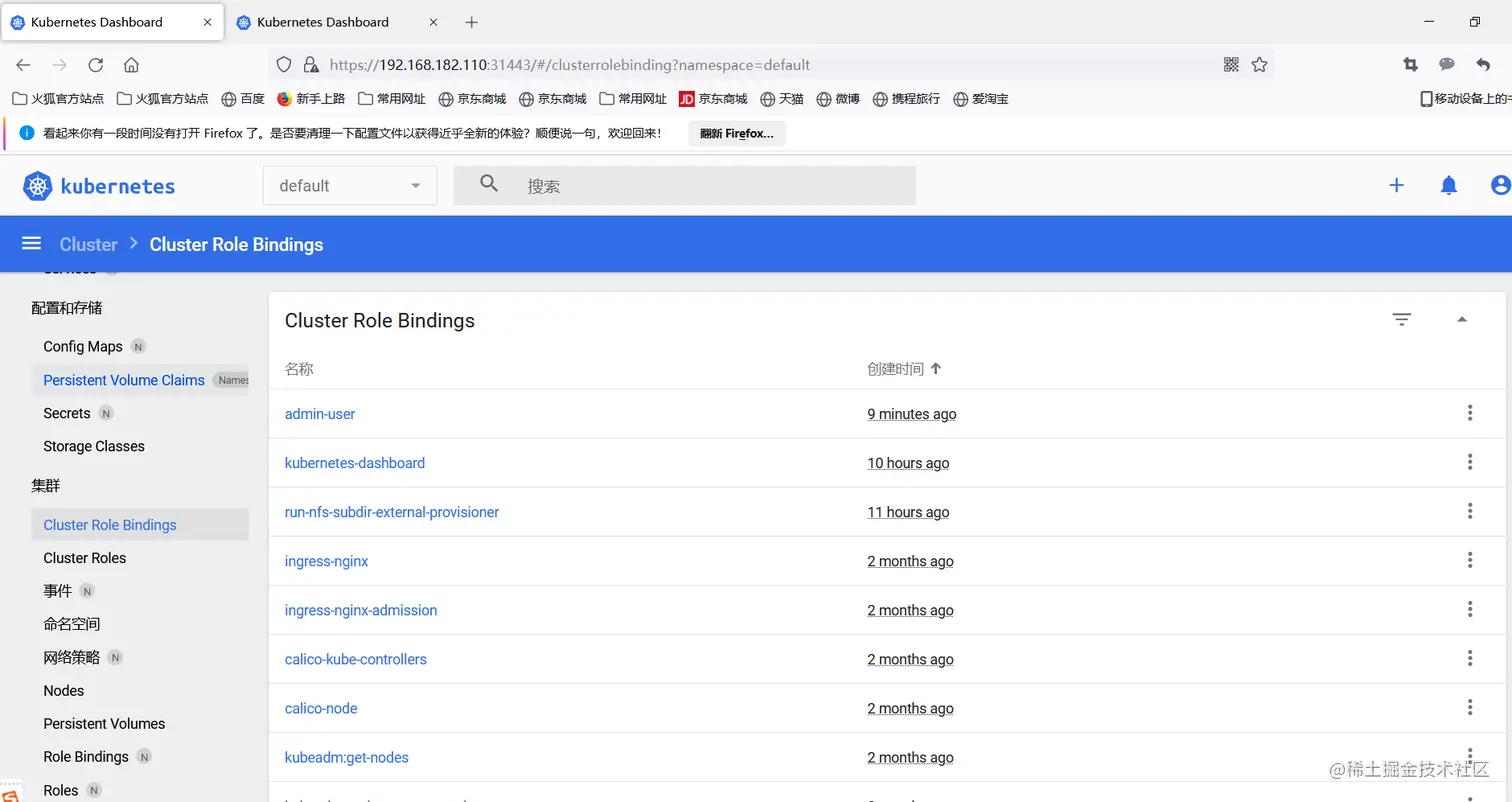Open actions menu for calico-kube-controllers row
The image size is (1512, 802).
coord(1470,658)
